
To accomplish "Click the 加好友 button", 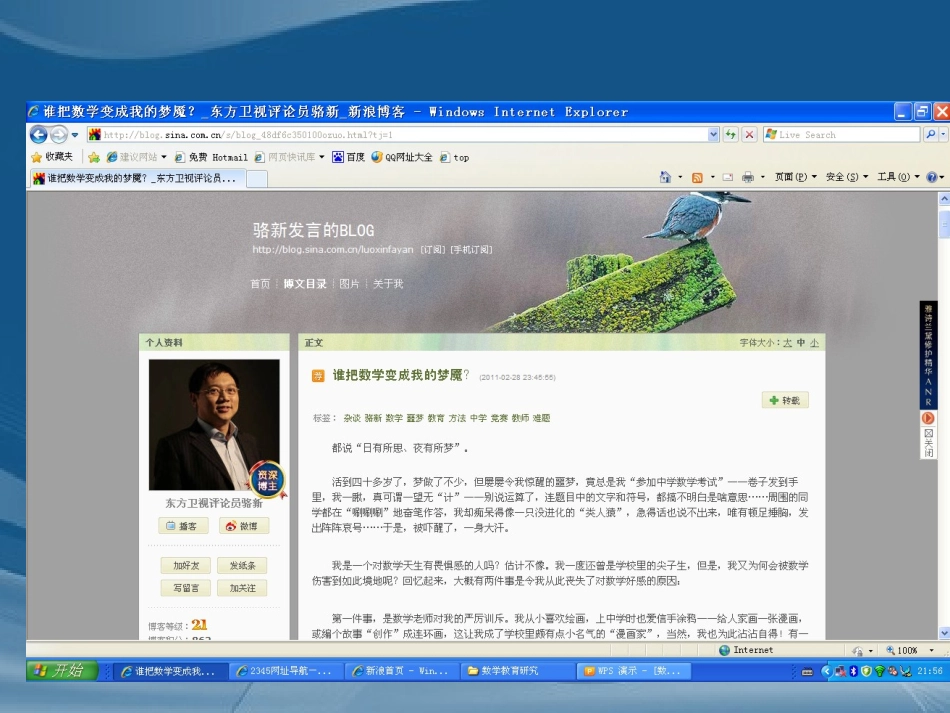I will tap(185, 565).
